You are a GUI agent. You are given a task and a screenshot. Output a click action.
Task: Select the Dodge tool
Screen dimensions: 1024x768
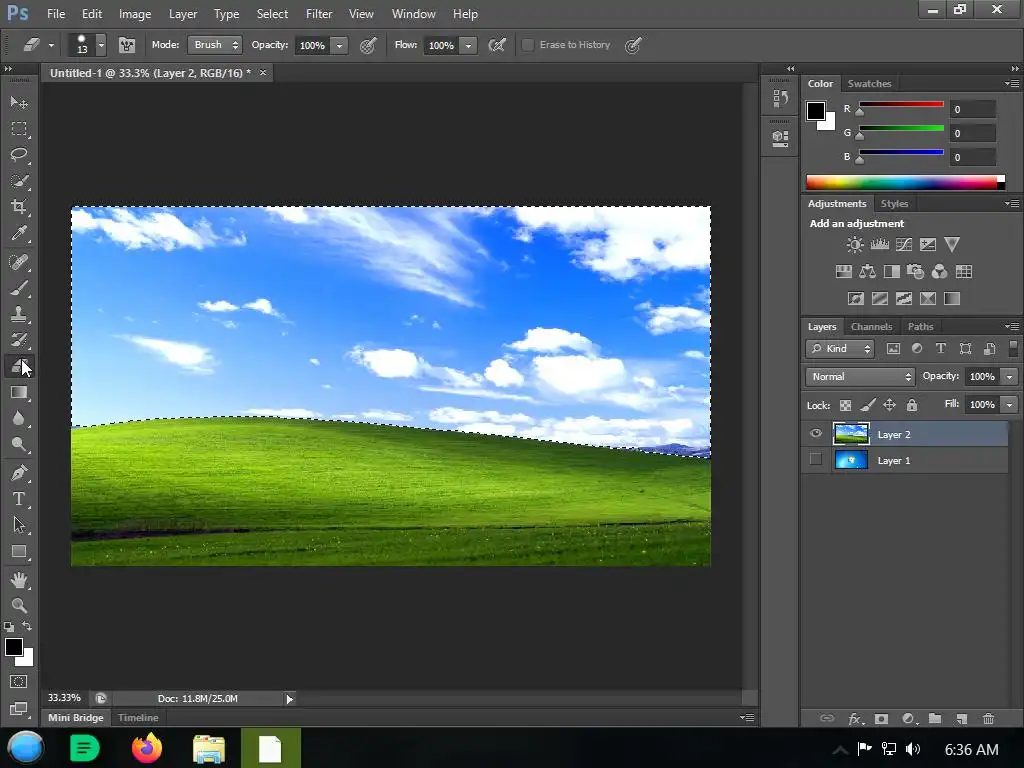[19, 445]
